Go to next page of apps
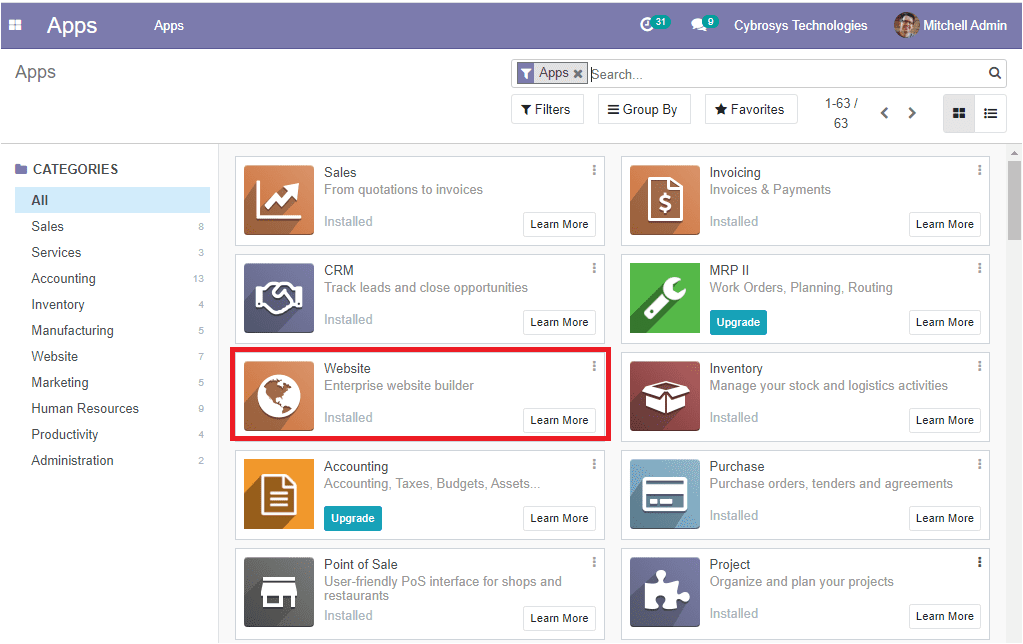 [912, 113]
